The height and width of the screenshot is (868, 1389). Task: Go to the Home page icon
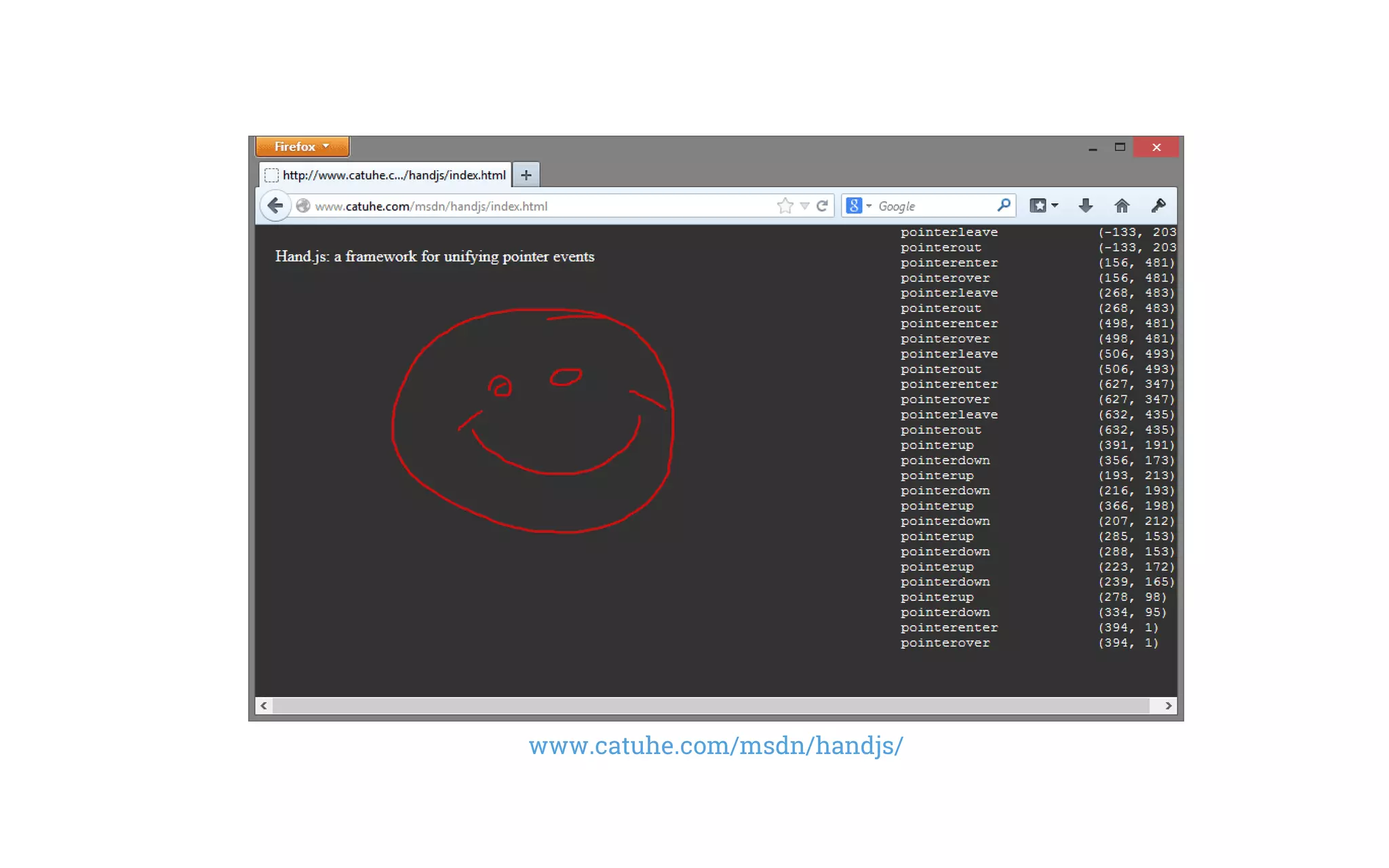pos(1122,205)
